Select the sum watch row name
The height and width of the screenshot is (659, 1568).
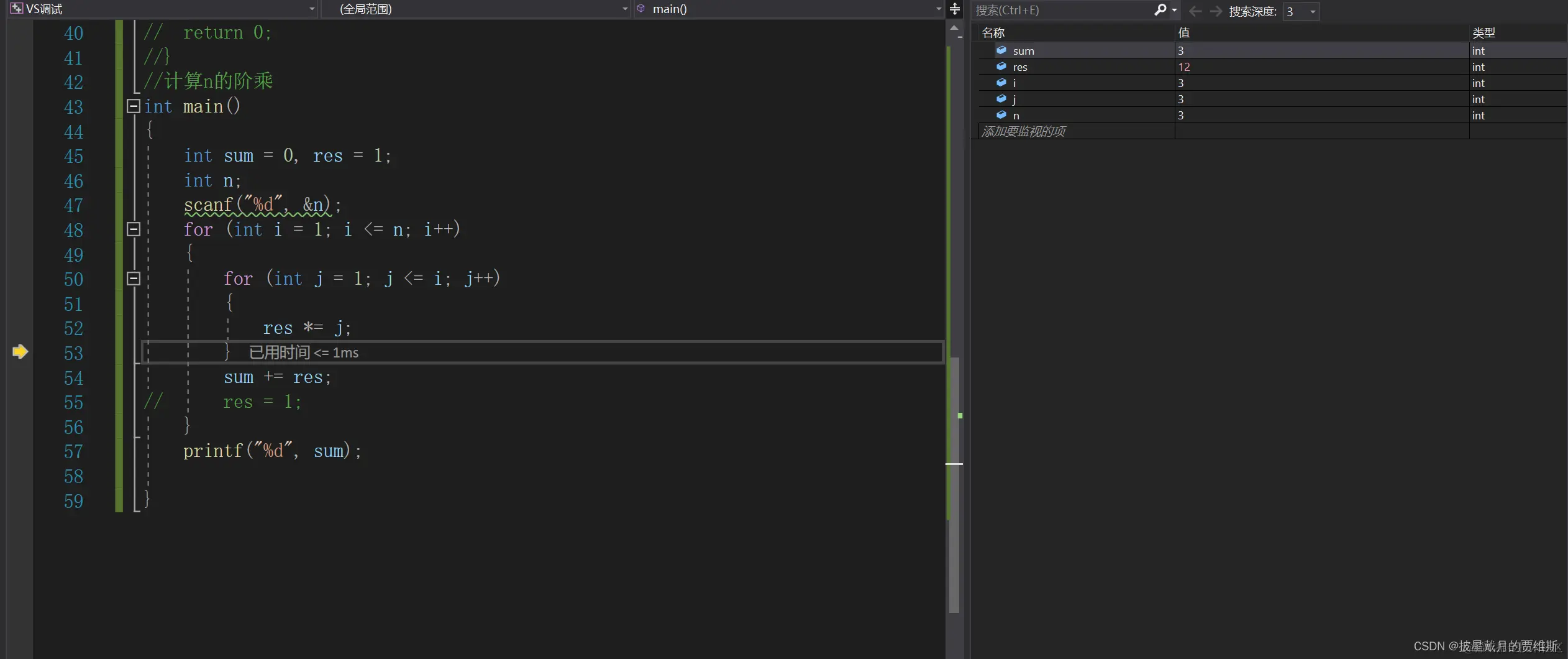(x=1023, y=51)
